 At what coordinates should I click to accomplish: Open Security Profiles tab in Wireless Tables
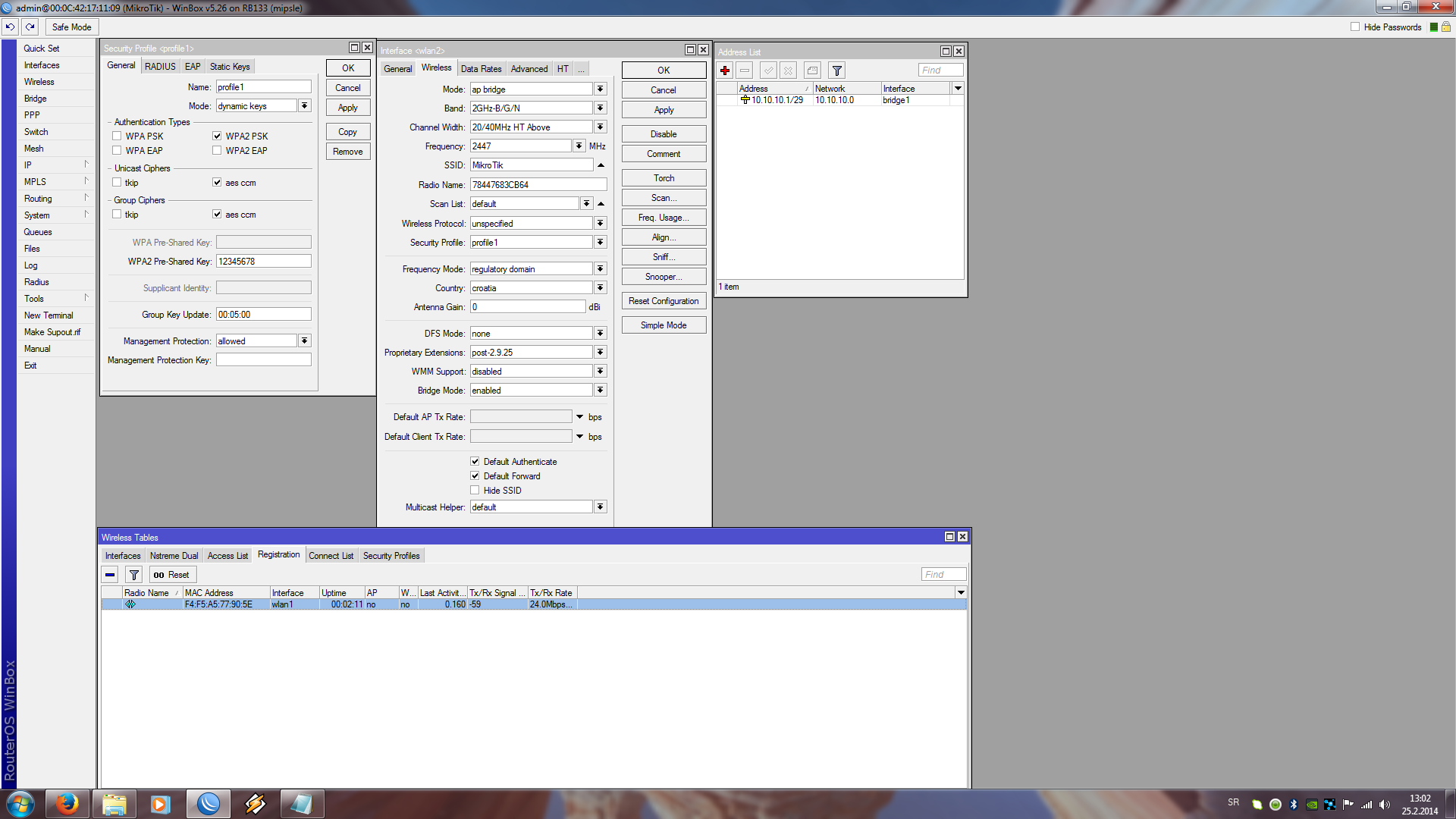tap(391, 556)
